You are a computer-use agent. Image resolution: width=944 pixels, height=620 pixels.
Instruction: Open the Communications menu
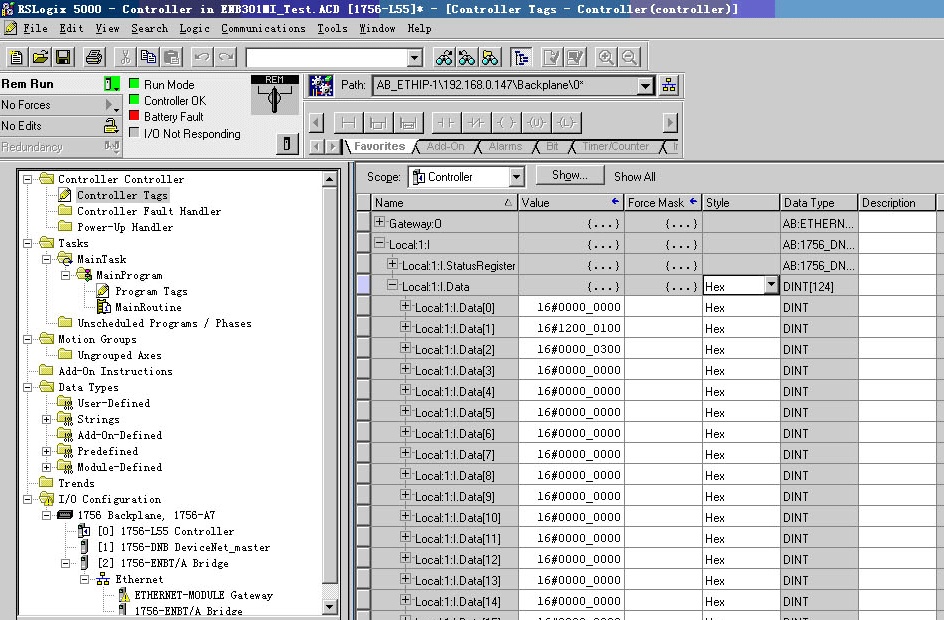[x=263, y=28]
